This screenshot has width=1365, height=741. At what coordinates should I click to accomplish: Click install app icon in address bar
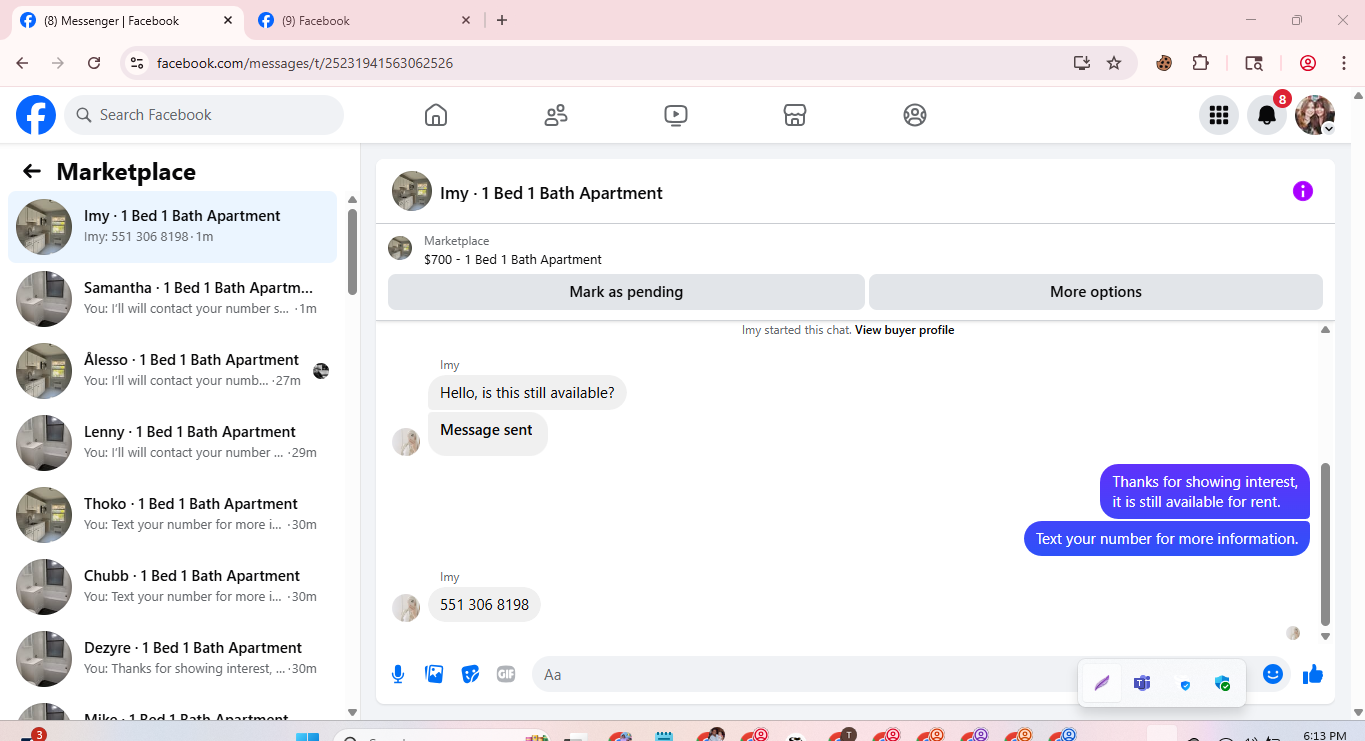pos(1082,63)
